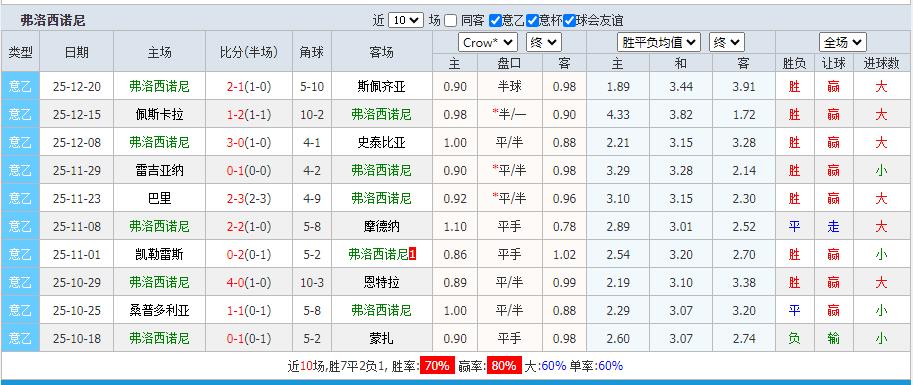The height and width of the screenshot is (385, 913).
Task: Click handicap 半球 in the 25-12-20 row
Action: tap(509, 87)
